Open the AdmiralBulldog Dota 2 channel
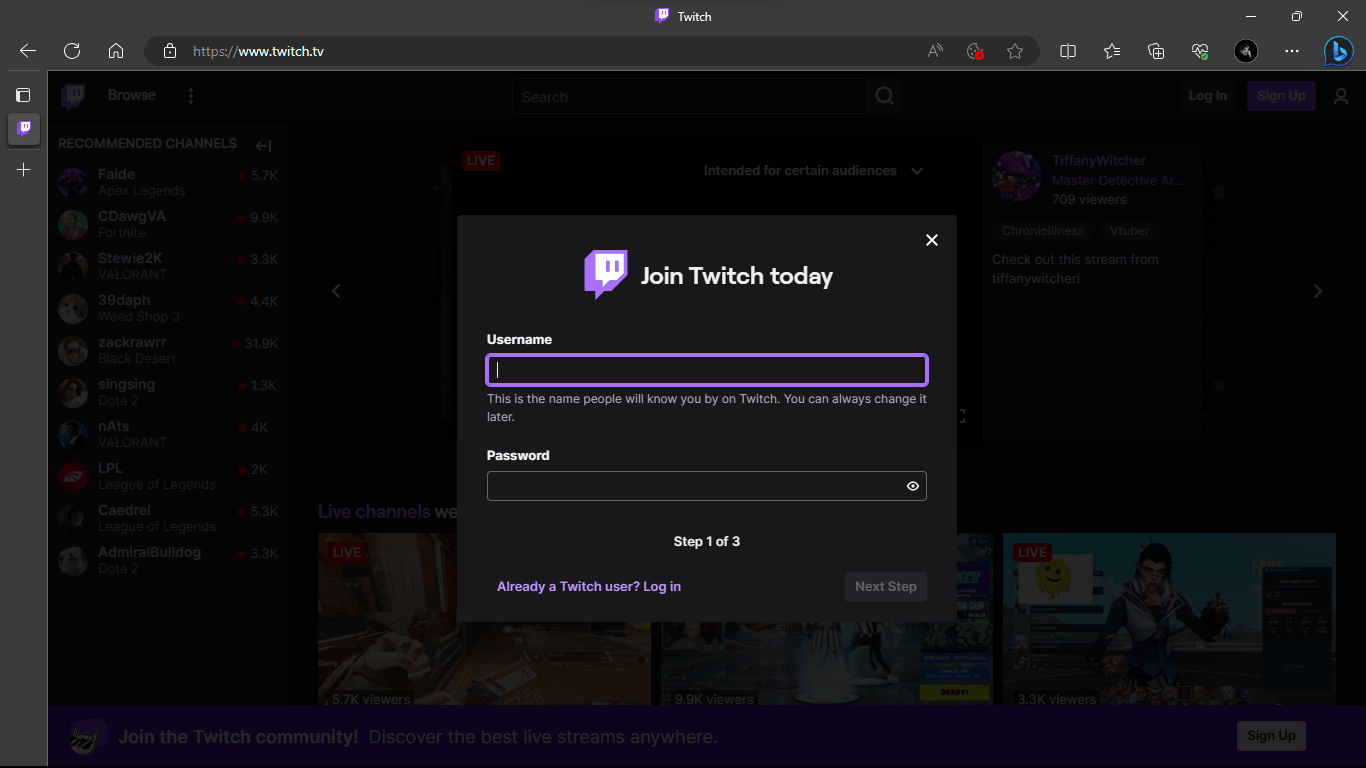Screen dimensions: 1366x768 pos(168,560)
